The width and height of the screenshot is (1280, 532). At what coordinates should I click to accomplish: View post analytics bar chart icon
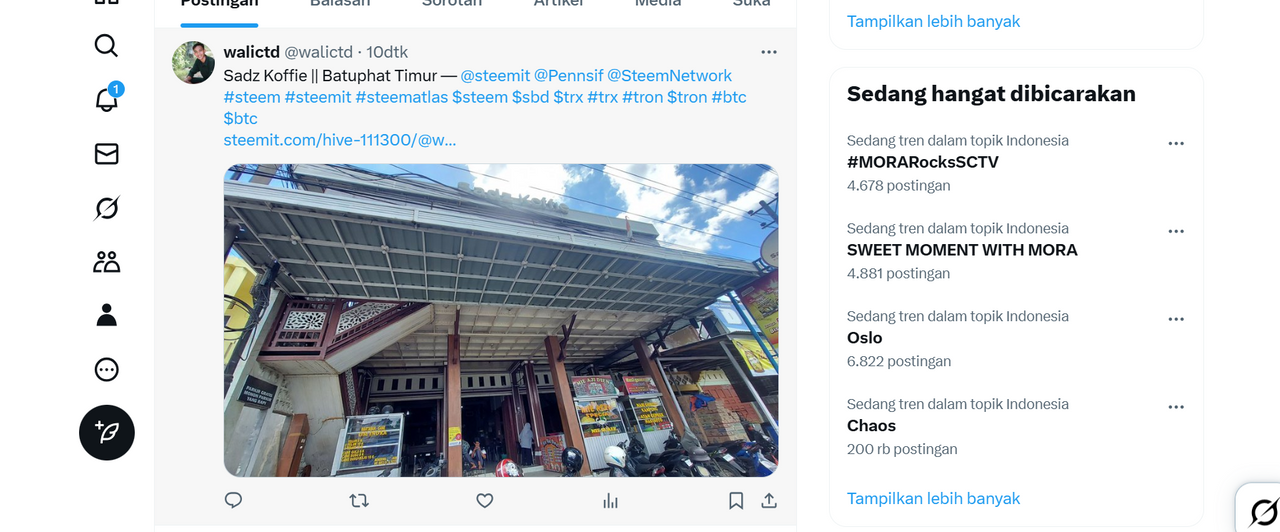click(610, 500)
